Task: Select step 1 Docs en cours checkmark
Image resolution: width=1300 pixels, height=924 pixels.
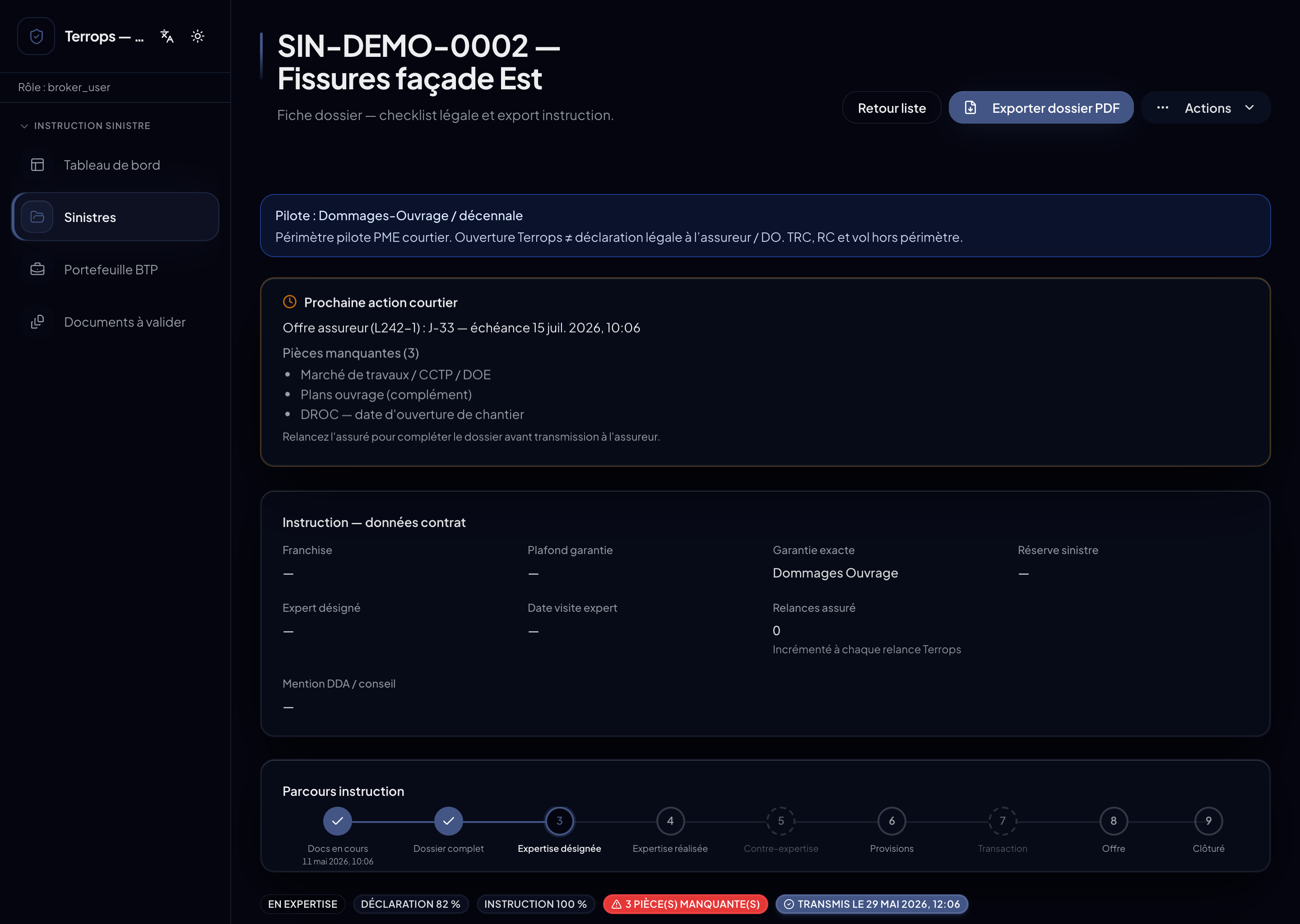Action: click(338, 821)
